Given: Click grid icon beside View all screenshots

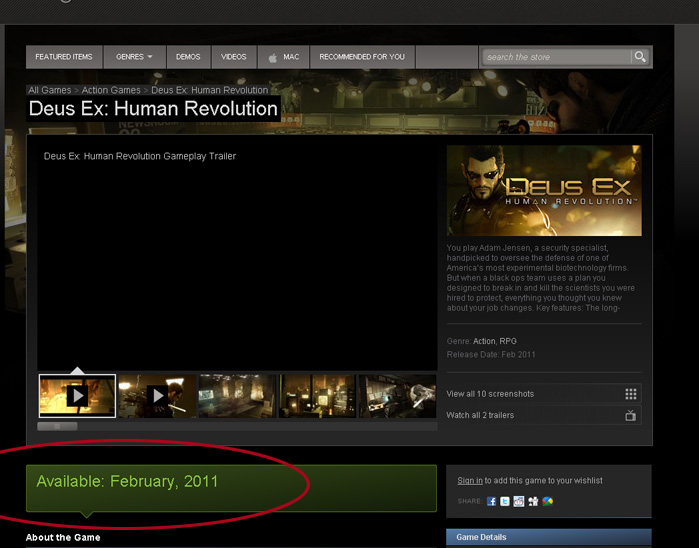Looking at the screenshot, I should click(630, 394).
